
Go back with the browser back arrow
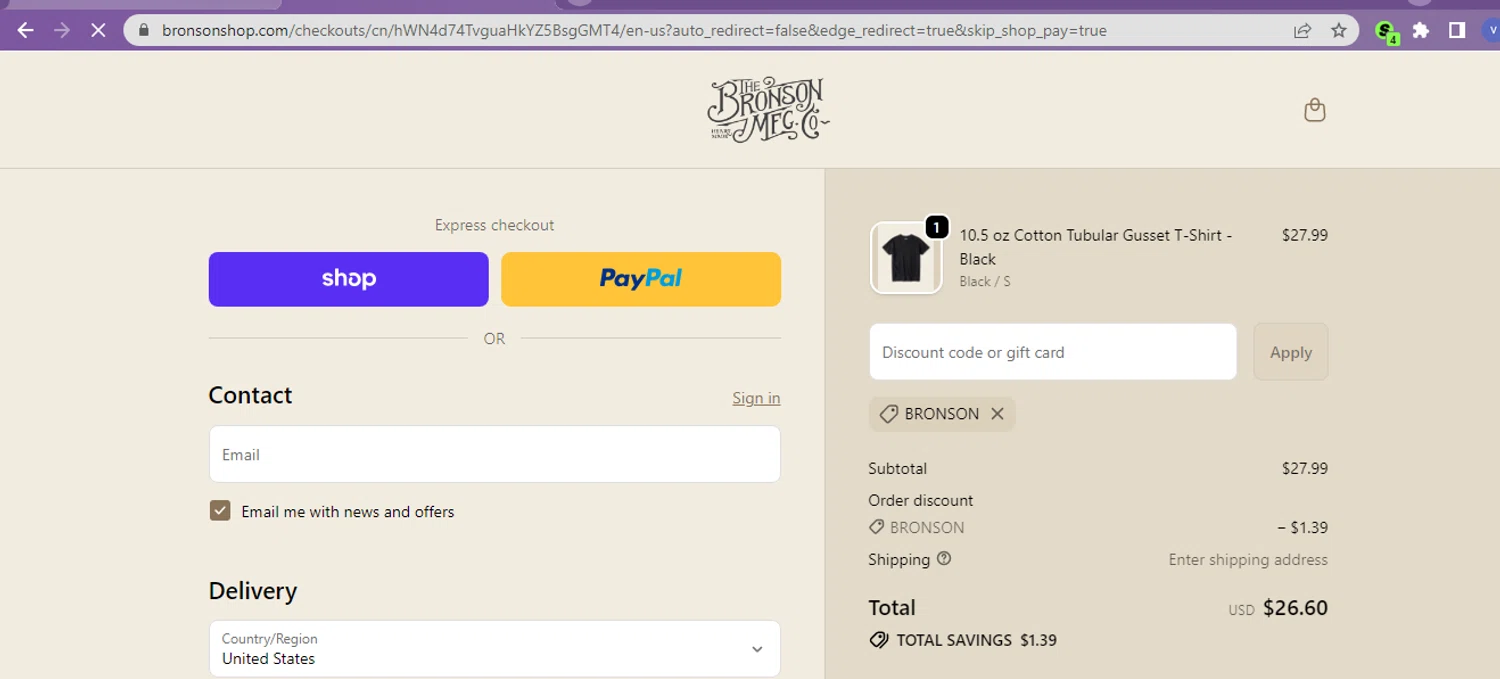pos(26,30)
